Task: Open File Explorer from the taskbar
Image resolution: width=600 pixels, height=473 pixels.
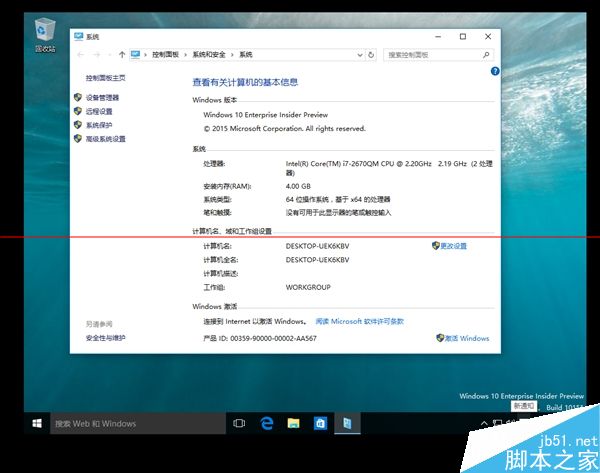Action: point(295,423)
